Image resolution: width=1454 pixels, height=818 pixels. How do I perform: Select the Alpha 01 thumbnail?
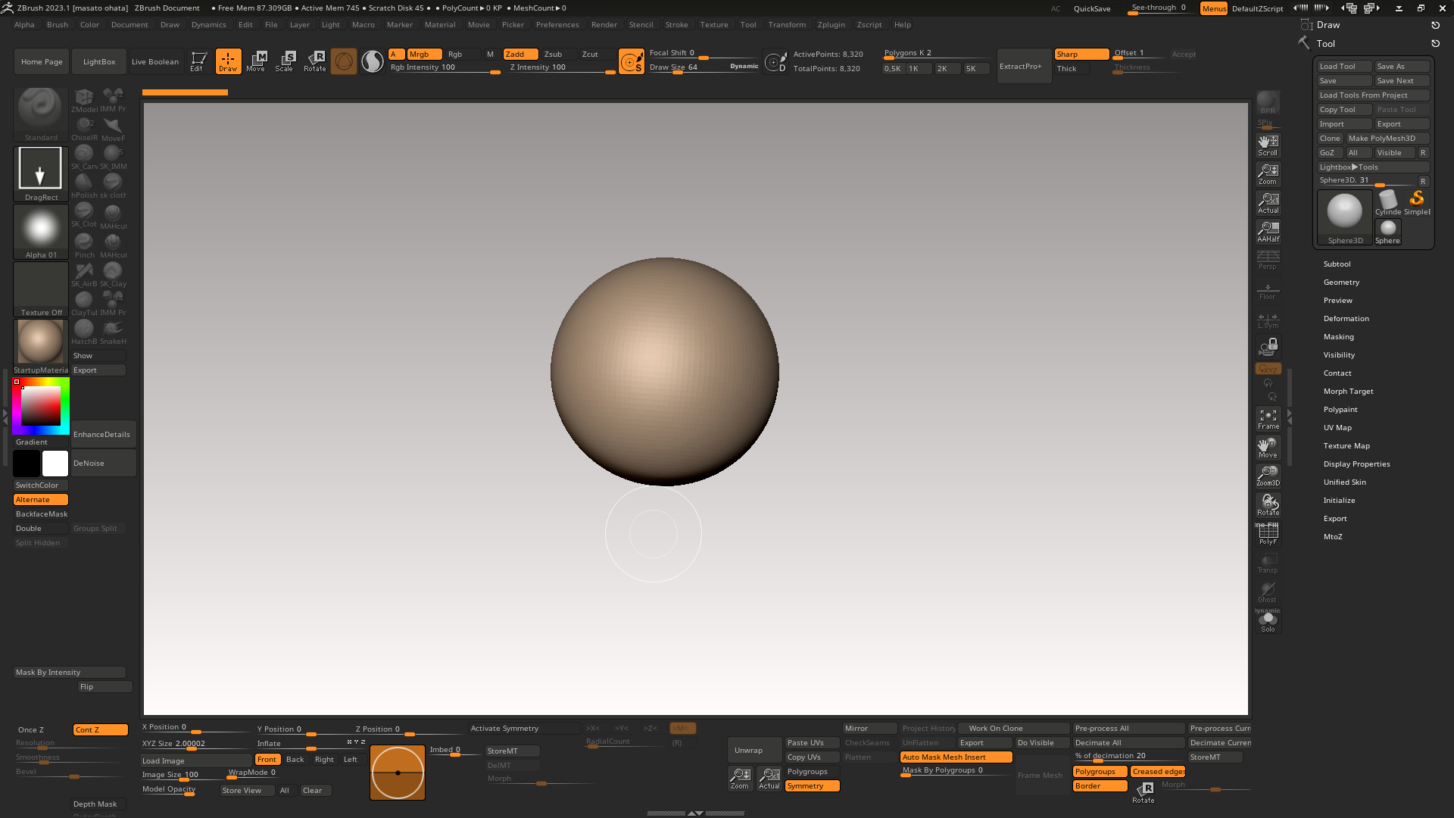coord(41,231)
